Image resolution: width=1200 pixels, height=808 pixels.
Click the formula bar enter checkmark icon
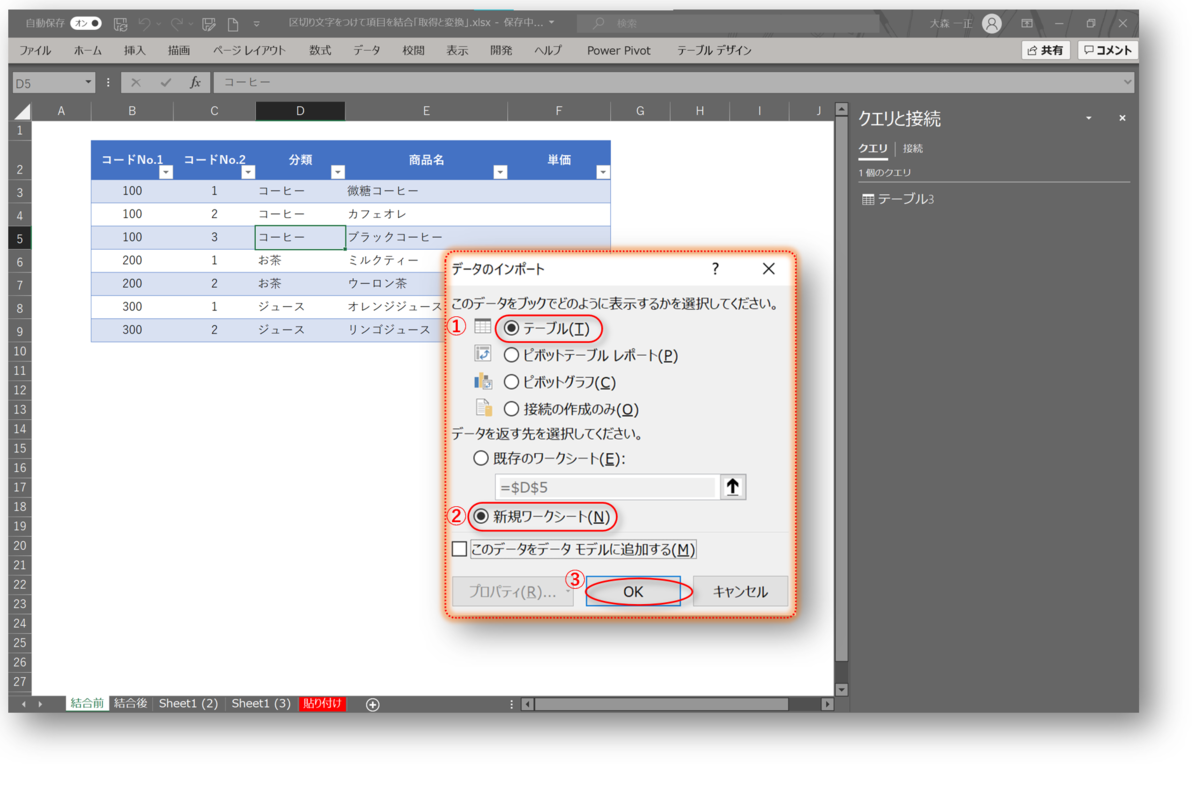(x=166, y=83)
